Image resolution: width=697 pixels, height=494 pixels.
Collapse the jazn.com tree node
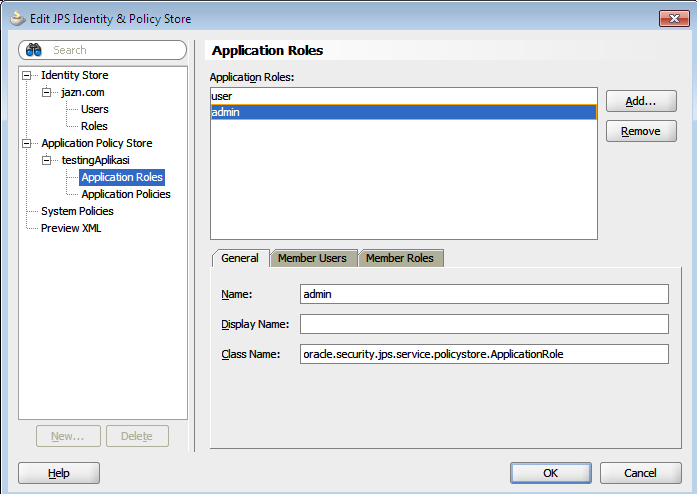click(47, 92)
